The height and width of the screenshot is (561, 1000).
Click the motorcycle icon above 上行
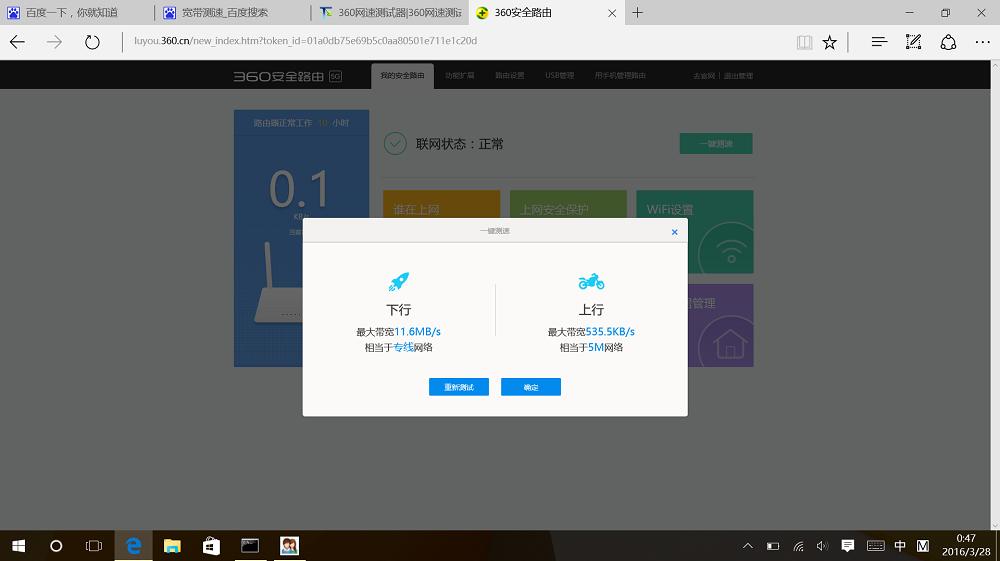coord(591,281)
